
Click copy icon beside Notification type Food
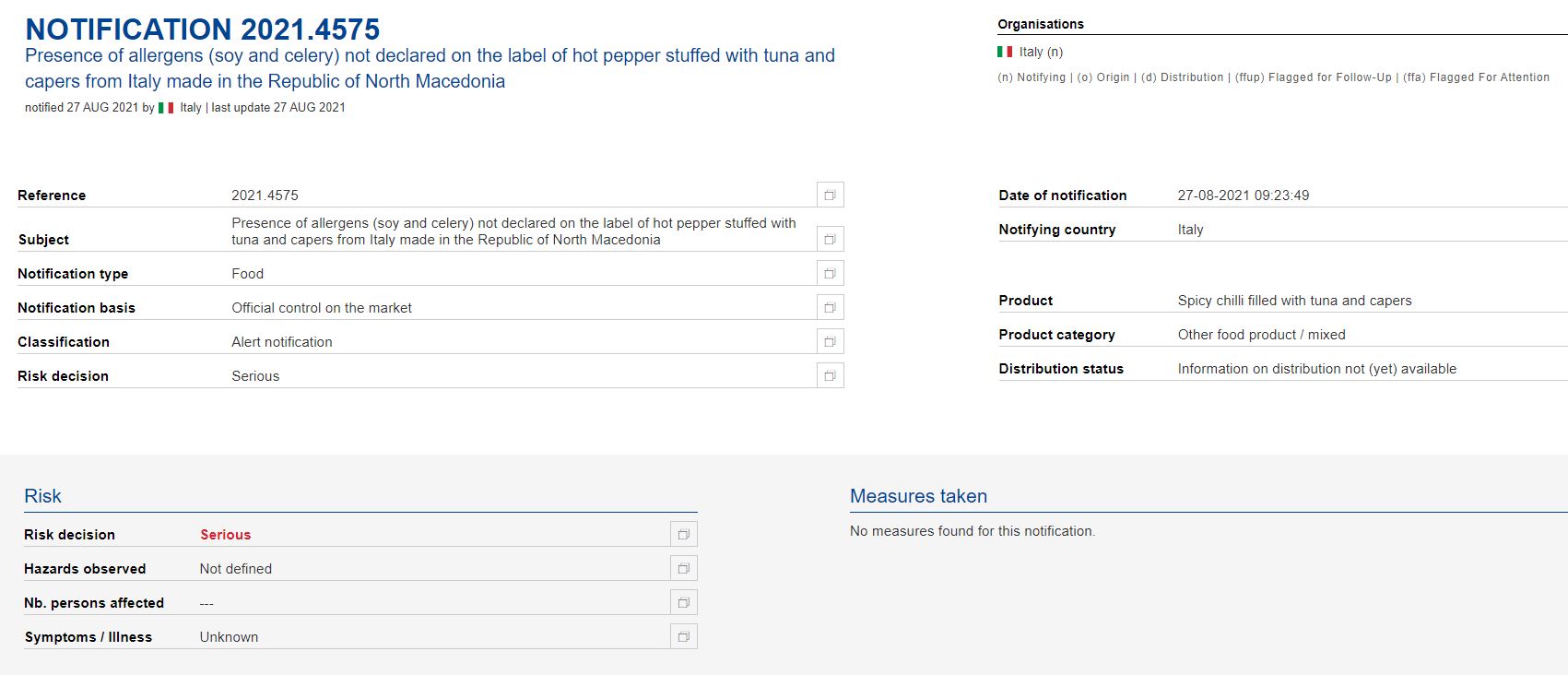(x=830, y=273)
